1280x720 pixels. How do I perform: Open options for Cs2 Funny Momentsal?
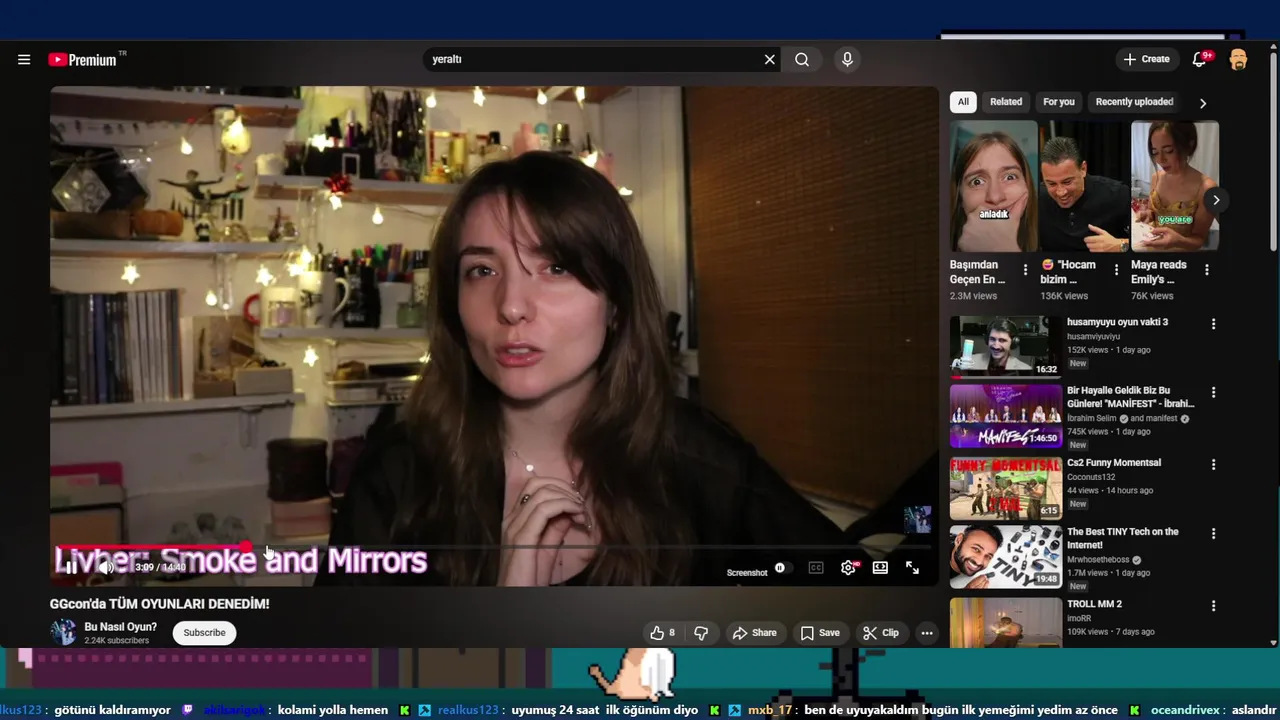pyautogui.click(x=1213, y=465)
